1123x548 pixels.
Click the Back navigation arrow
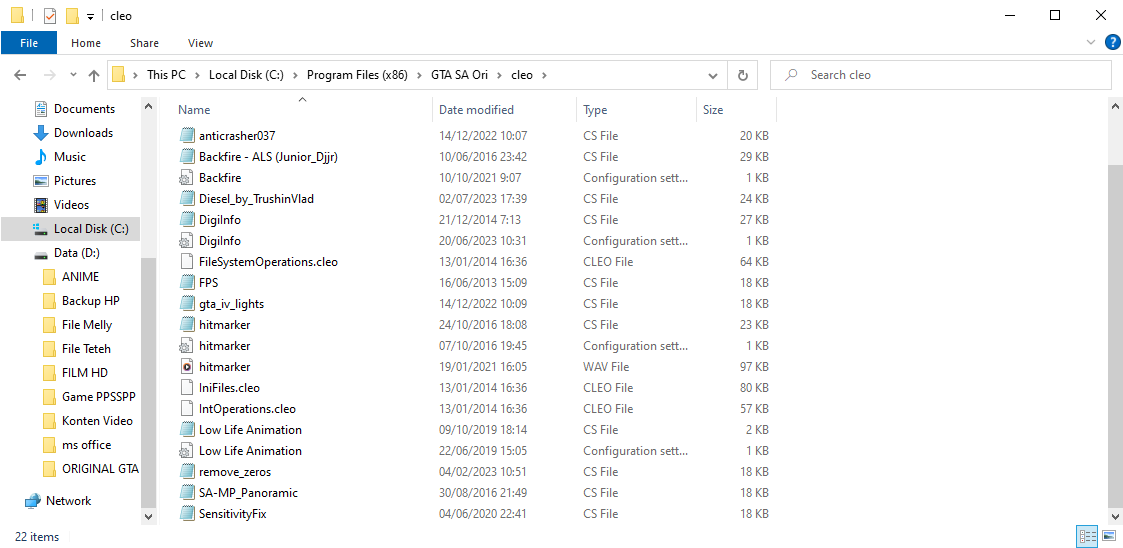pos(20,74)
